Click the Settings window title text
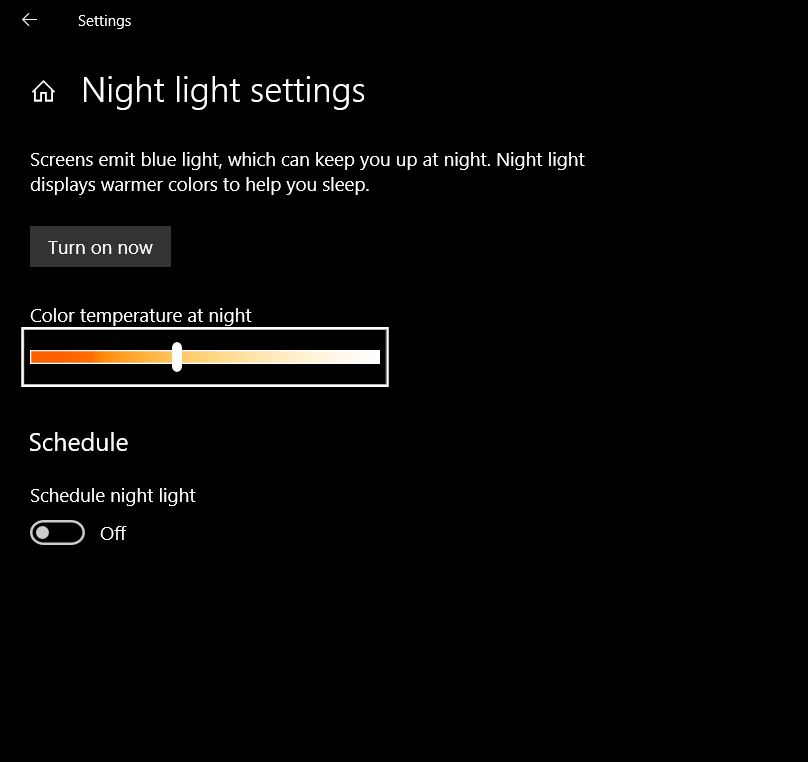The image size is (808, 762). [x=105, y=21]
